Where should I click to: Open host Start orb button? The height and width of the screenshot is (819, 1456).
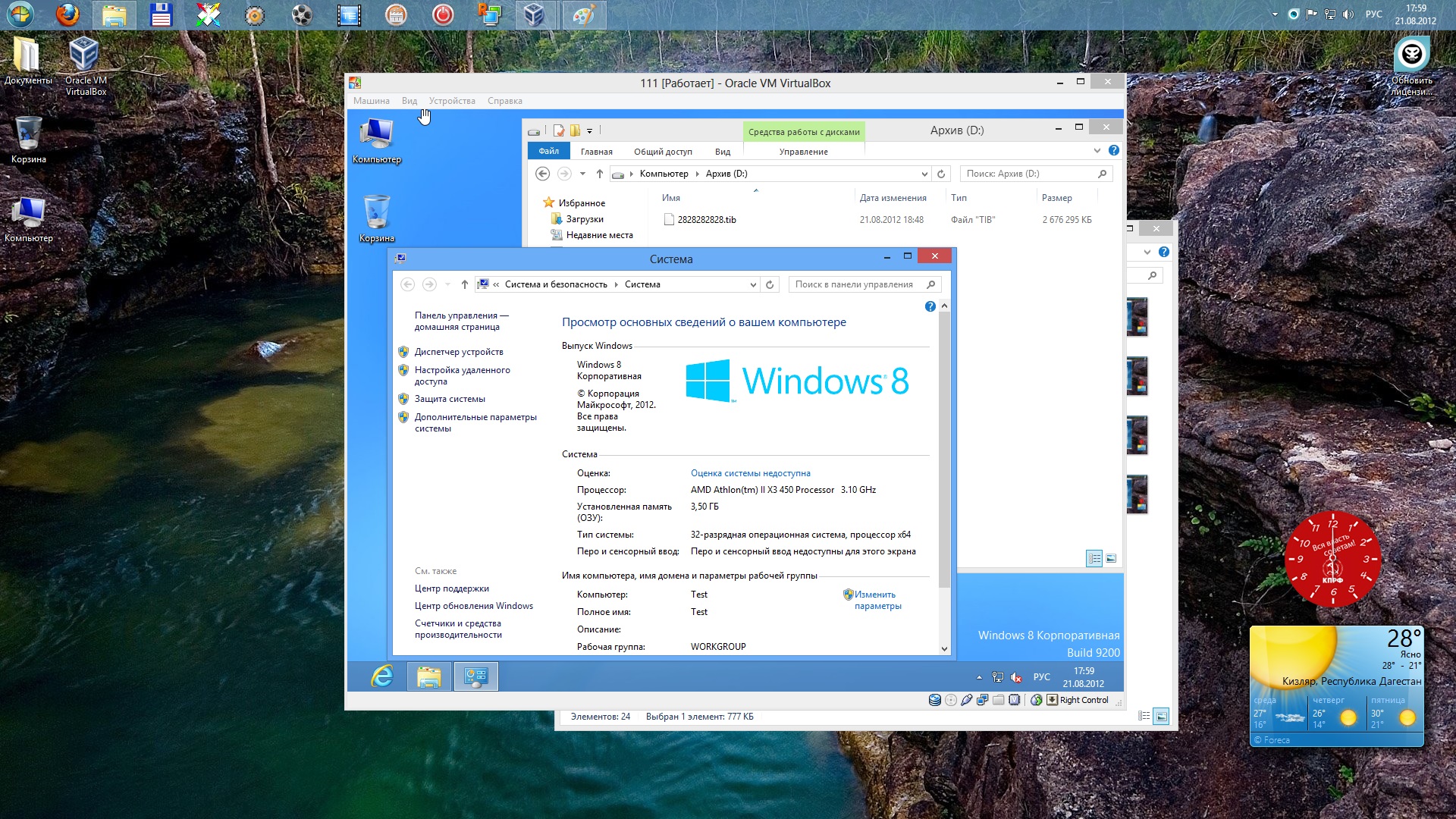(x=21, y=14)
